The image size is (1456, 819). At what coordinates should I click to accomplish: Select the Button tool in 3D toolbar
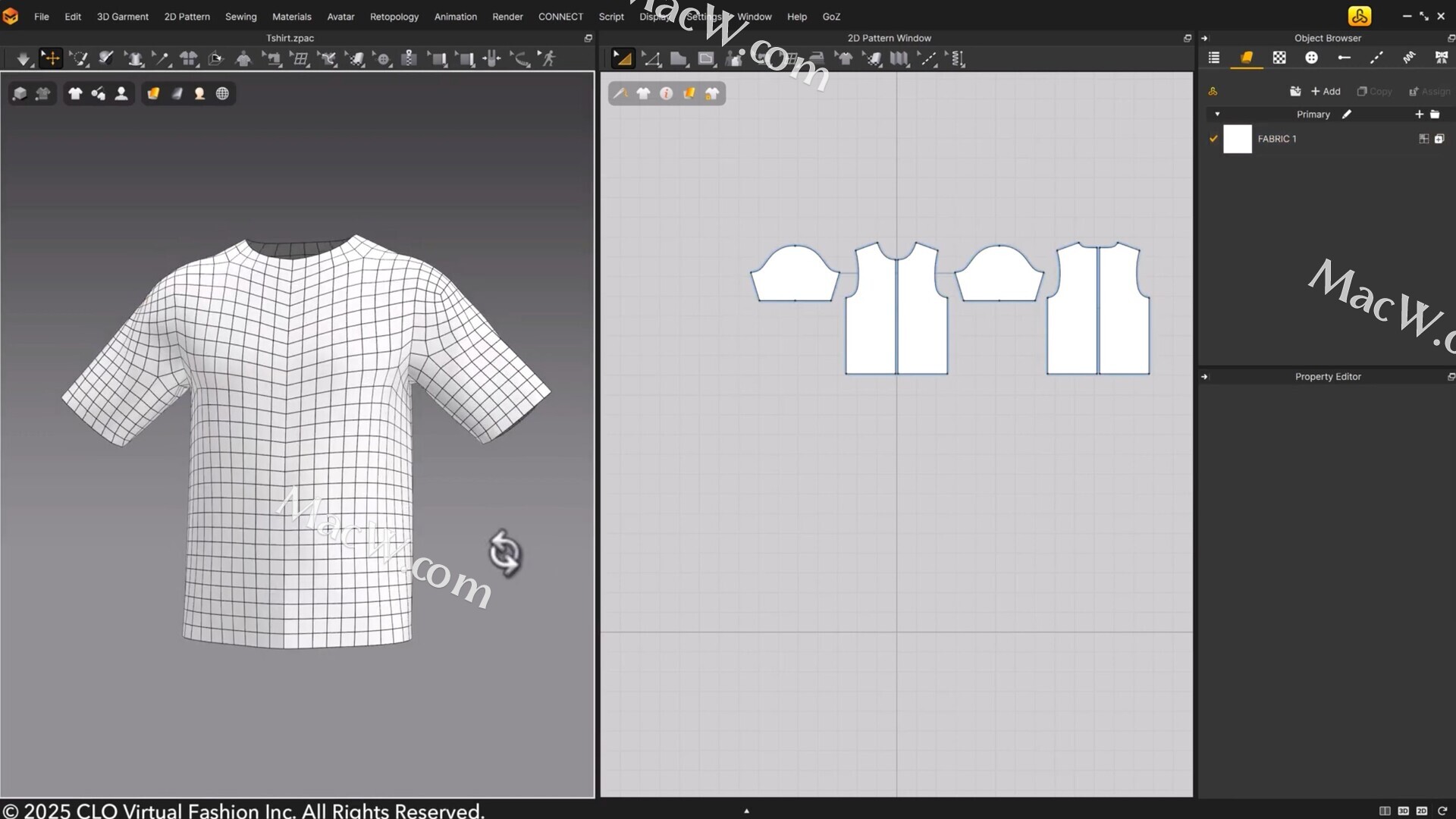(x=383, y=58)
